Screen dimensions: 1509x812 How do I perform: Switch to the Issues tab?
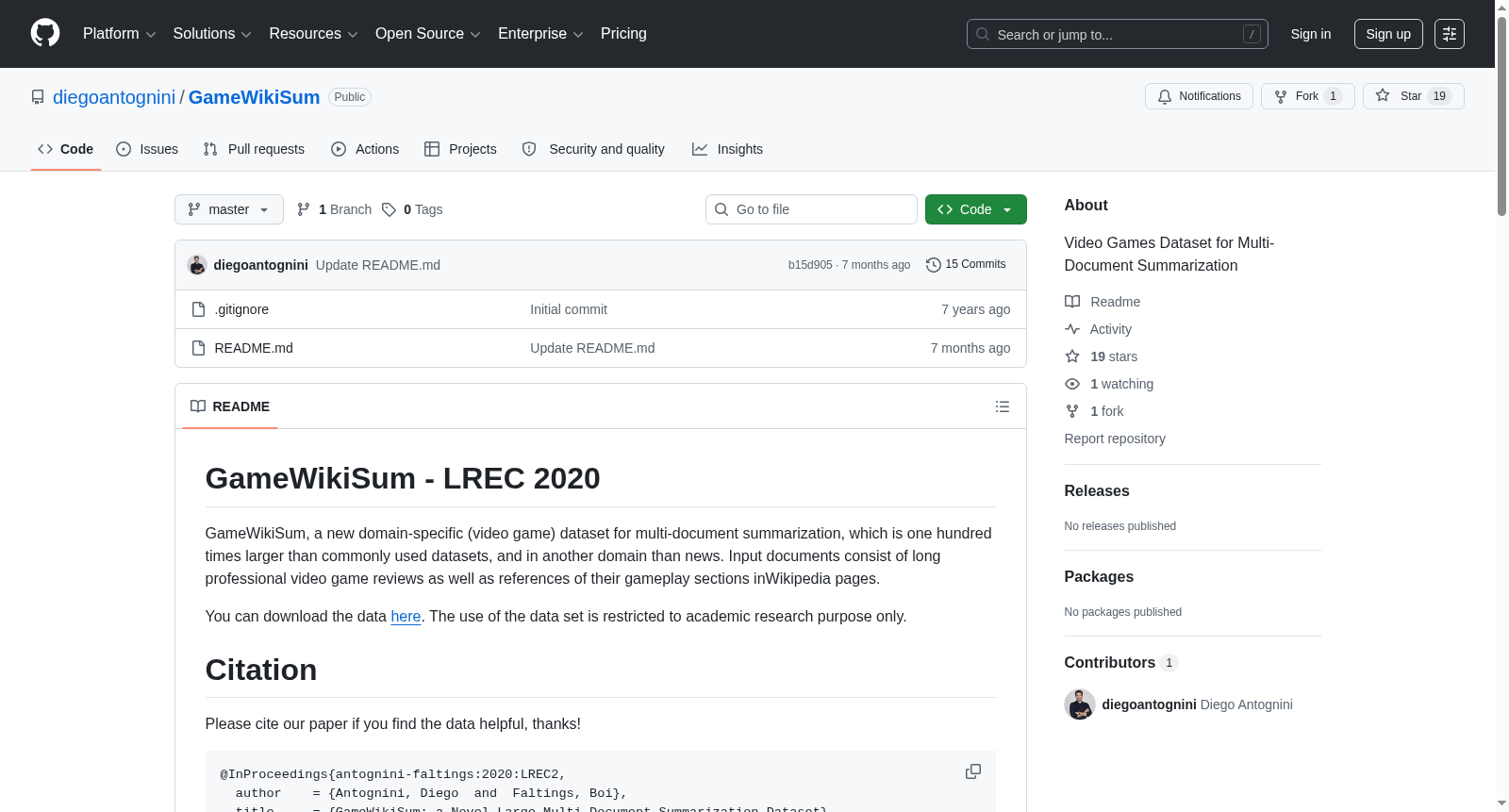click(147, 149)
